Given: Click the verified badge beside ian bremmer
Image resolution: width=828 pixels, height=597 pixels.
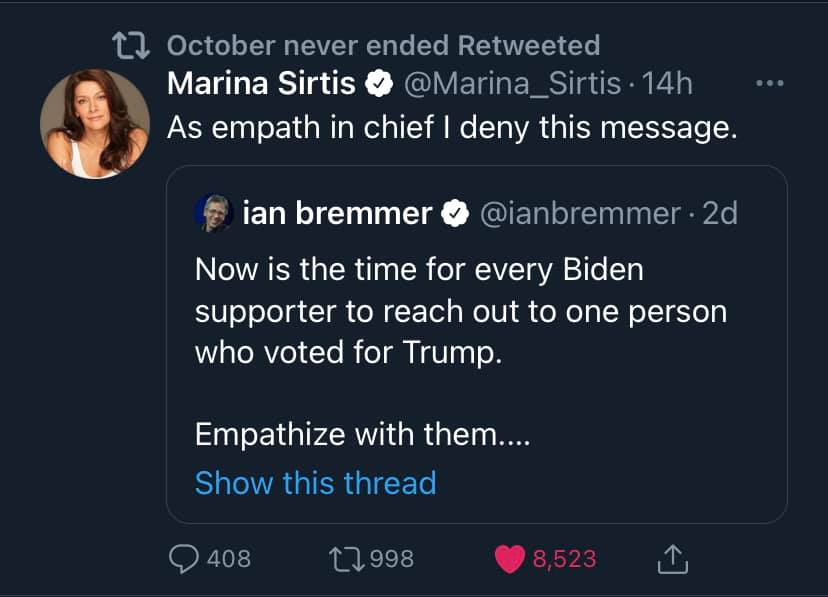Looking at the screenshot, I should (x=455, y=212).
